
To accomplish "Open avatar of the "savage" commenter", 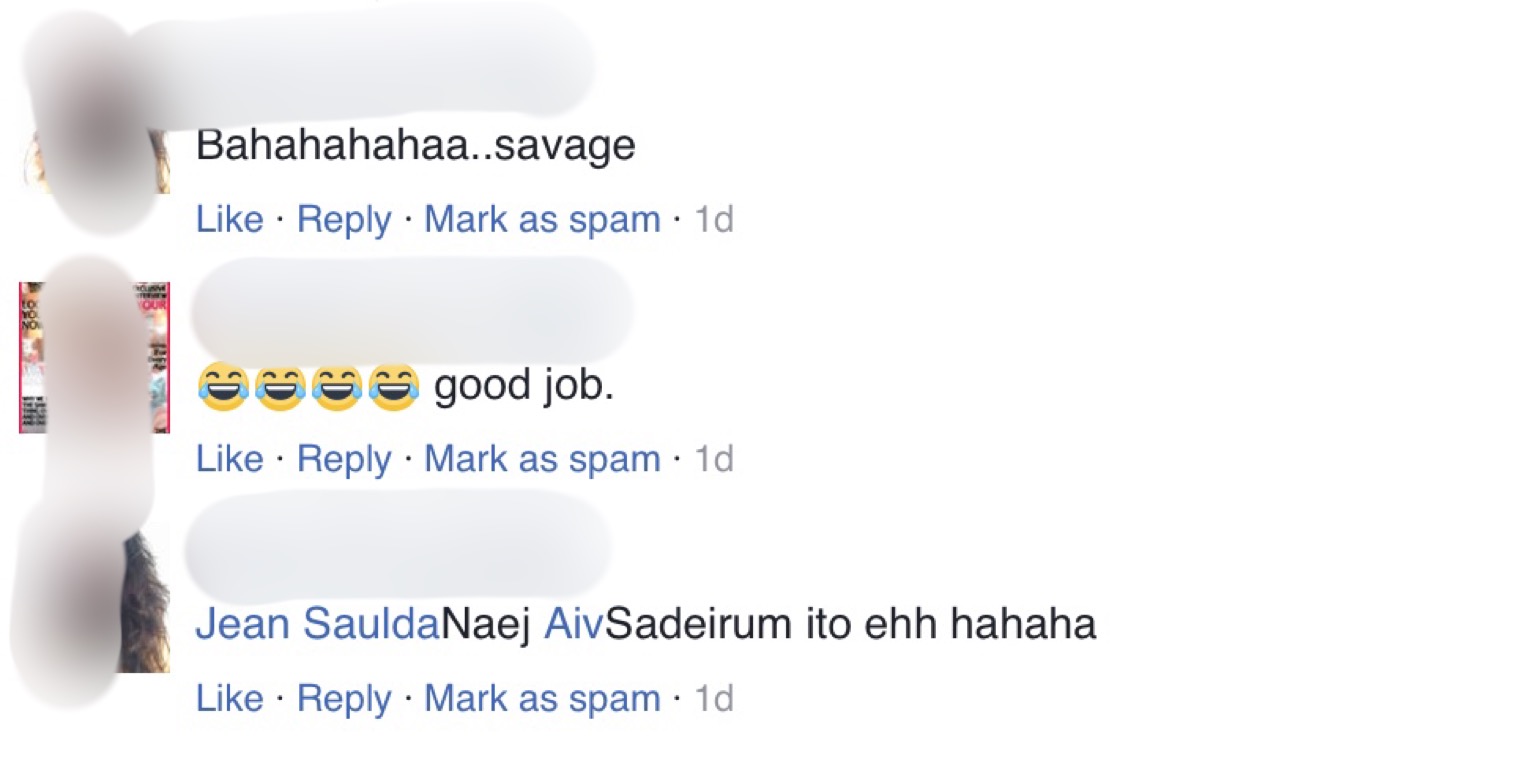I will [x=94, y=118].
